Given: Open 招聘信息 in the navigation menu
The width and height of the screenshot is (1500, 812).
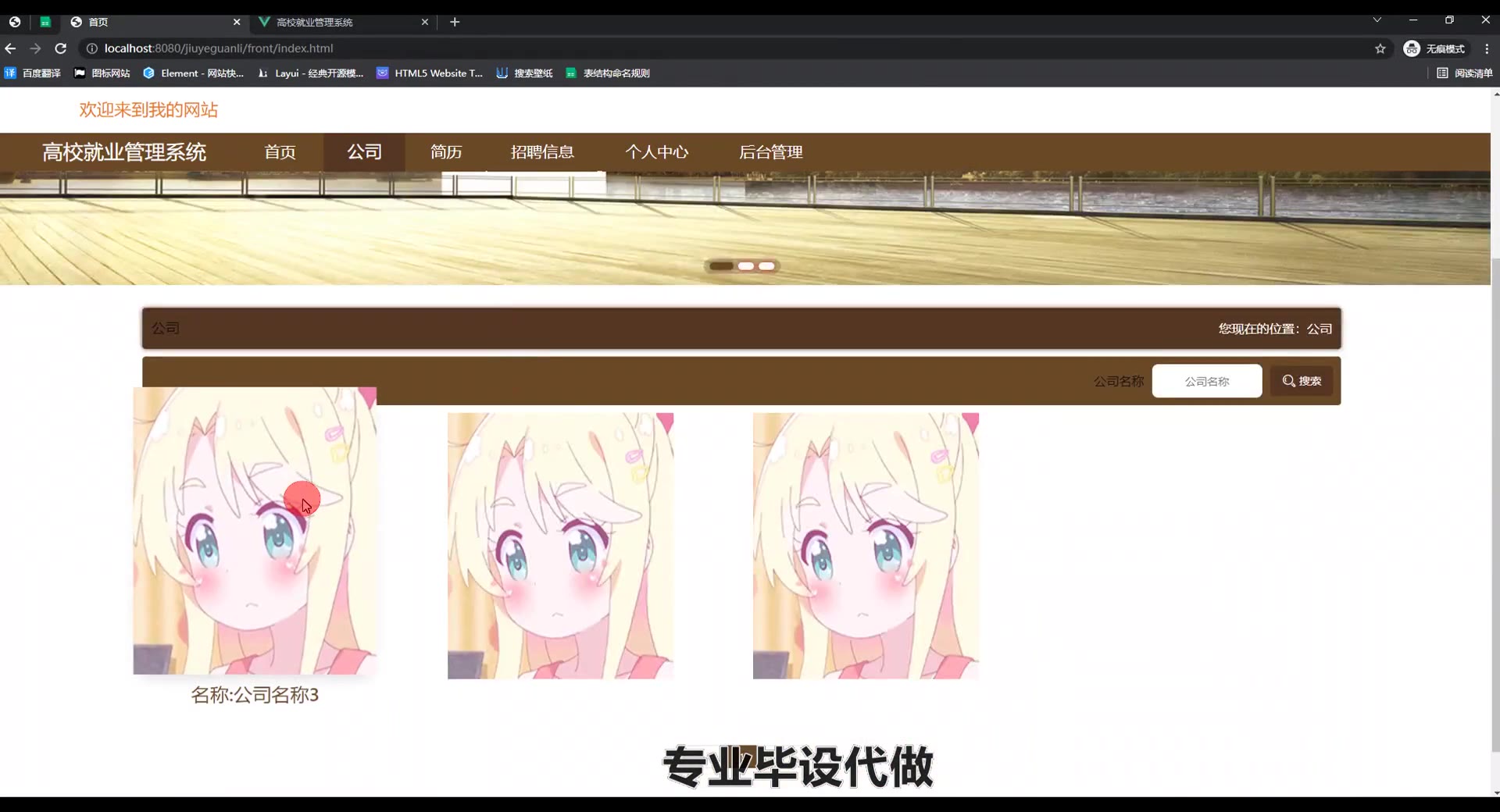Looking at the screenshot, I should click(542, 152).
